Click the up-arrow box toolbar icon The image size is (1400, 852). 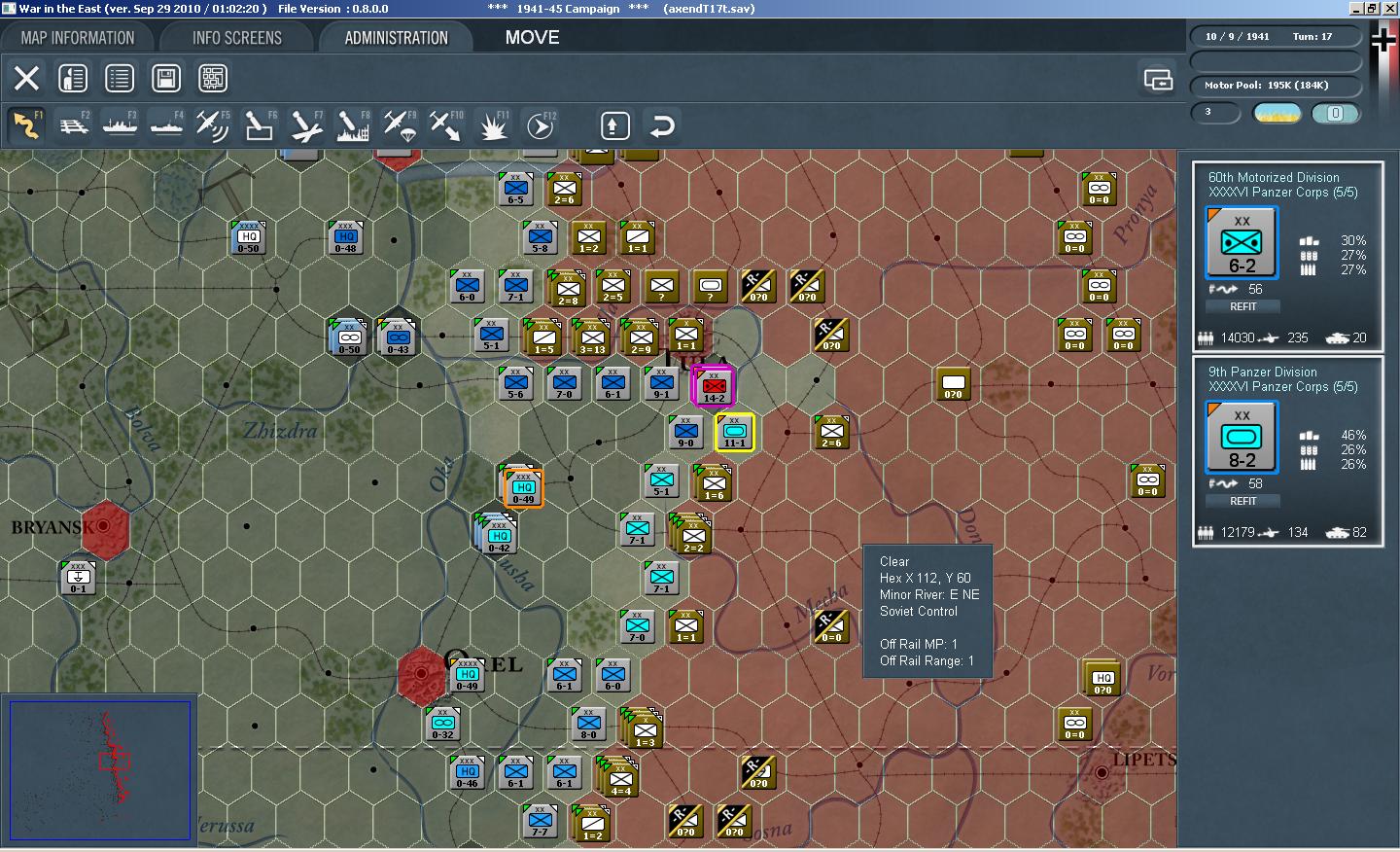tap(614, 125)
